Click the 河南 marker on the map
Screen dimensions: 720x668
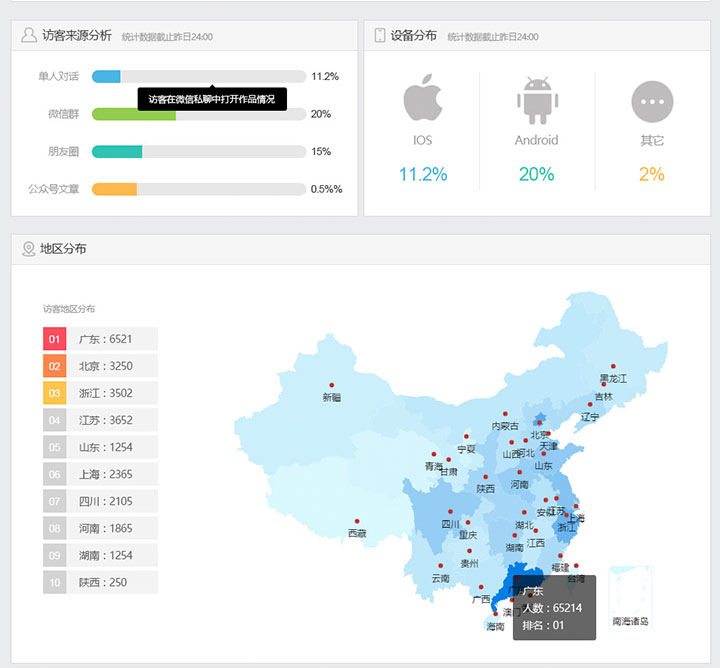(519, 472)
